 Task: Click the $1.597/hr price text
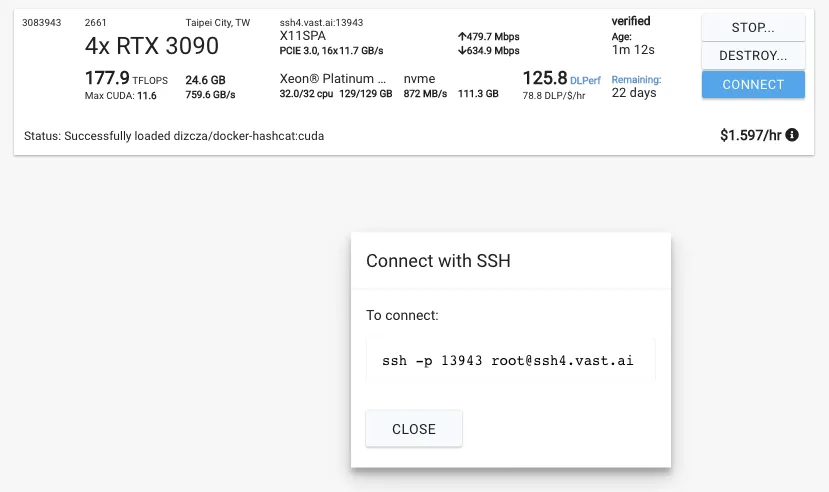[x=750, y=135]
